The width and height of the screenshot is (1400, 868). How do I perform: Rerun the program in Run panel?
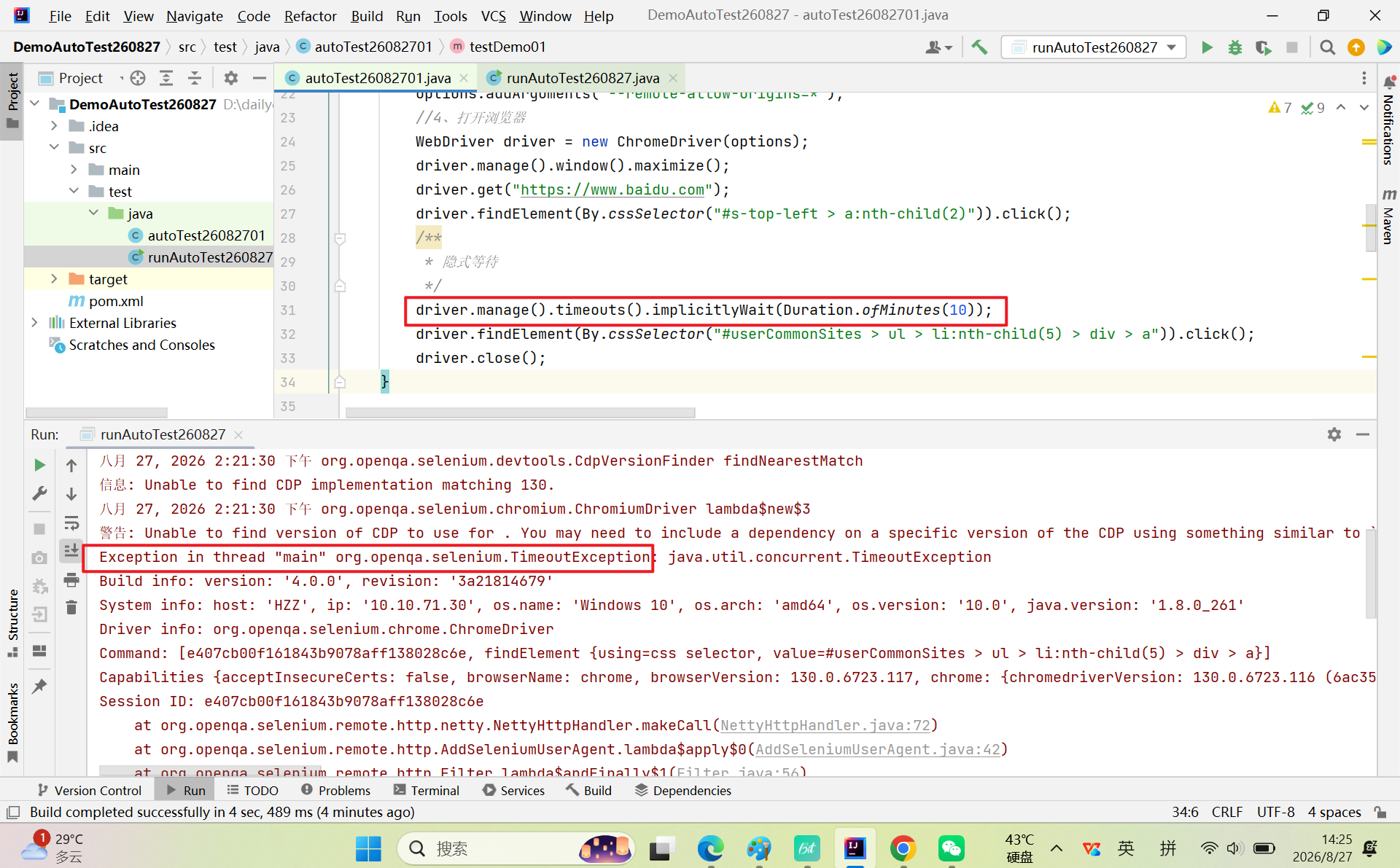tap(39, 465)
